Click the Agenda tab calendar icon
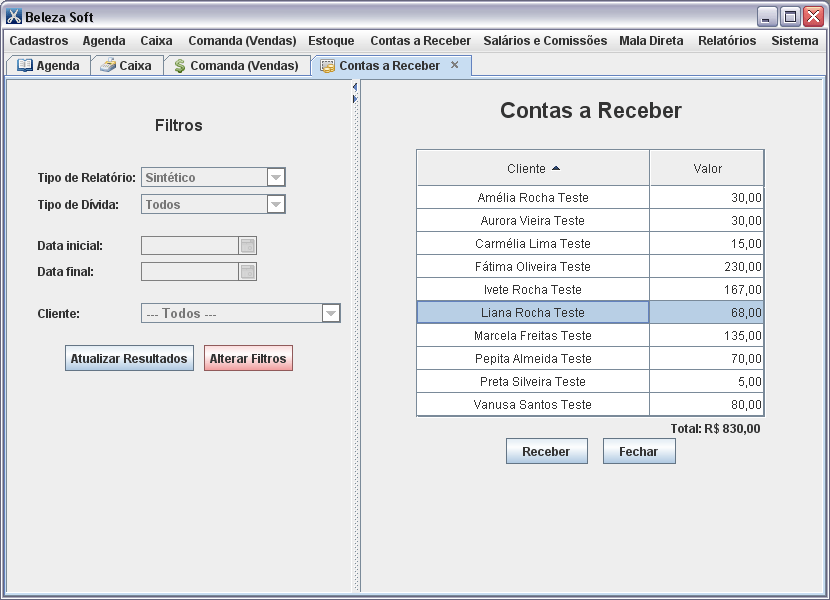 [23, 64]
